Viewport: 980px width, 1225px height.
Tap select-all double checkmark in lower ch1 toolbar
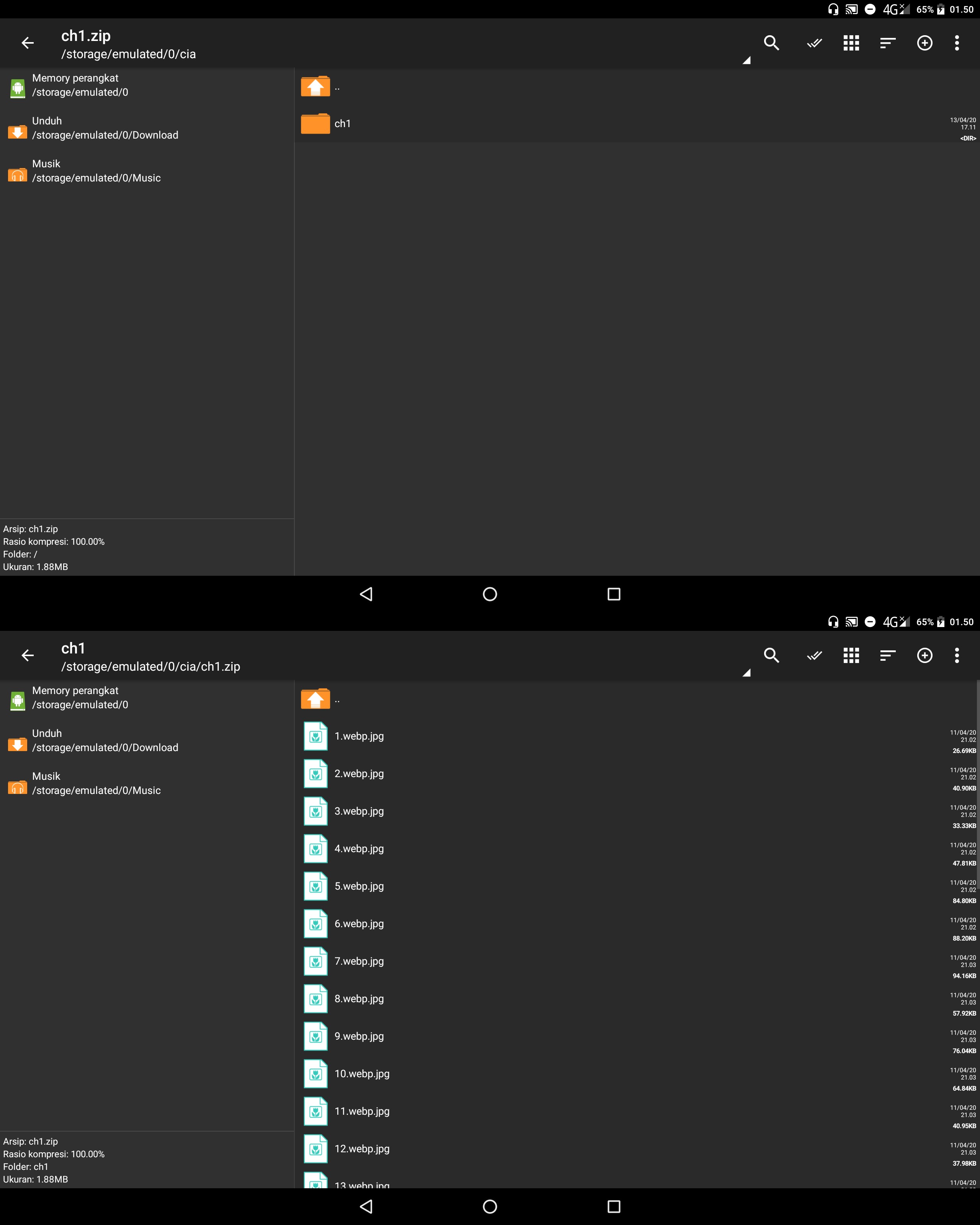point(814,655)
